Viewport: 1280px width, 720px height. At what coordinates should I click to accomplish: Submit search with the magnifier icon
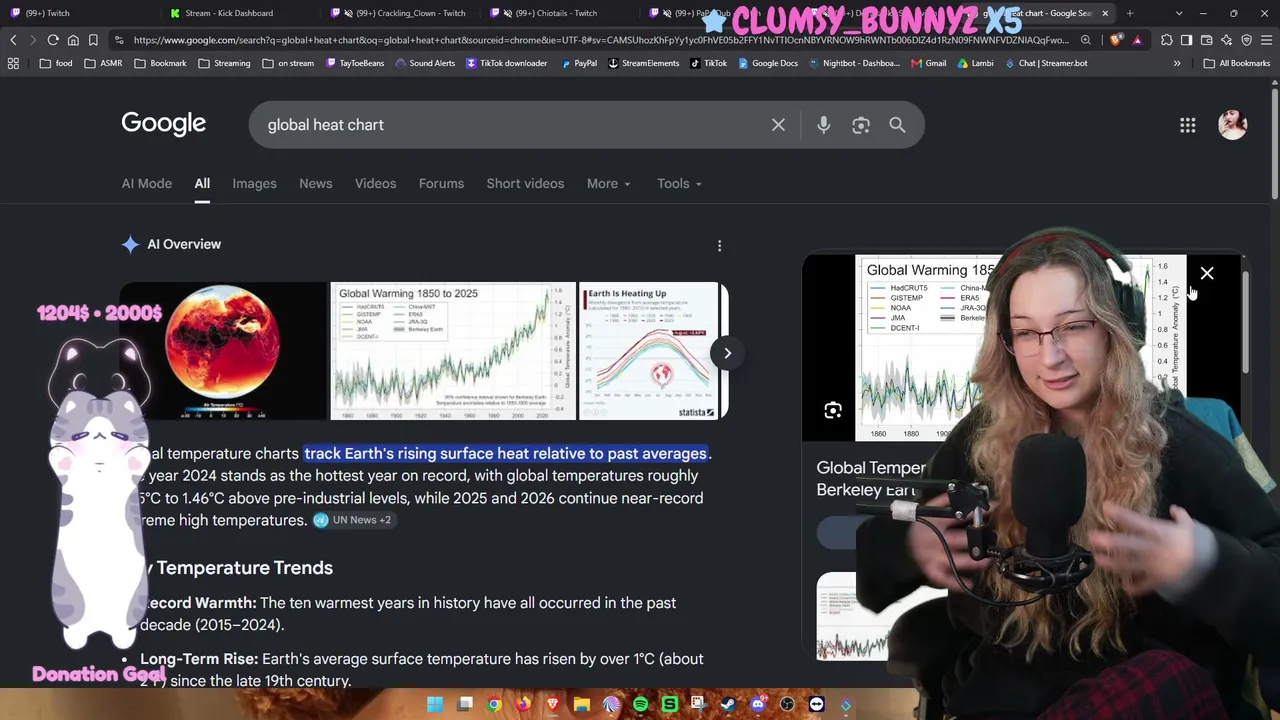tap(897, 125)
